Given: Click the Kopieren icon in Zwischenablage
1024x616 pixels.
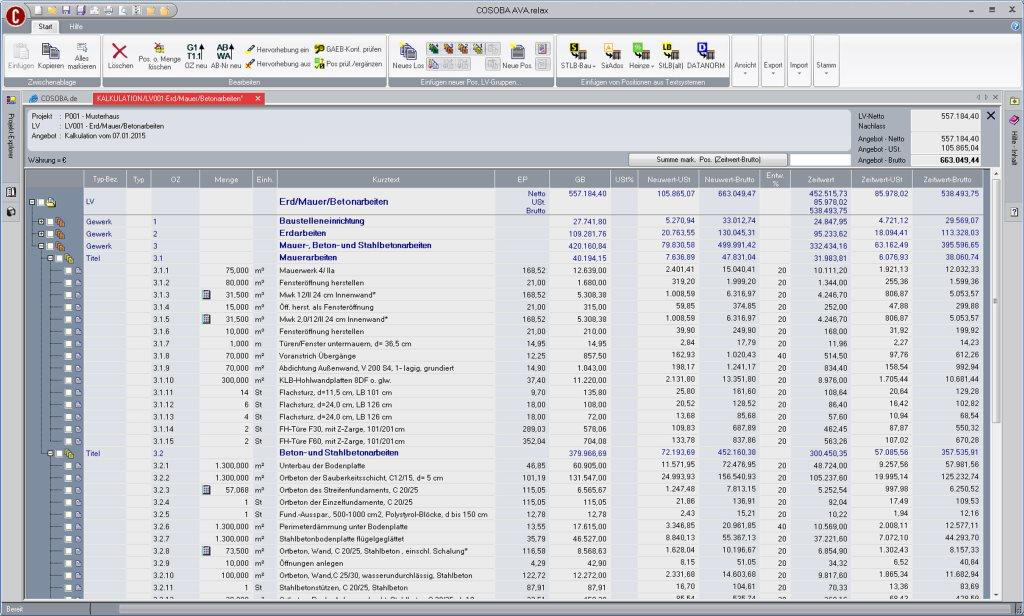Looking at the screenshot, I should click(x=51, y=51).
